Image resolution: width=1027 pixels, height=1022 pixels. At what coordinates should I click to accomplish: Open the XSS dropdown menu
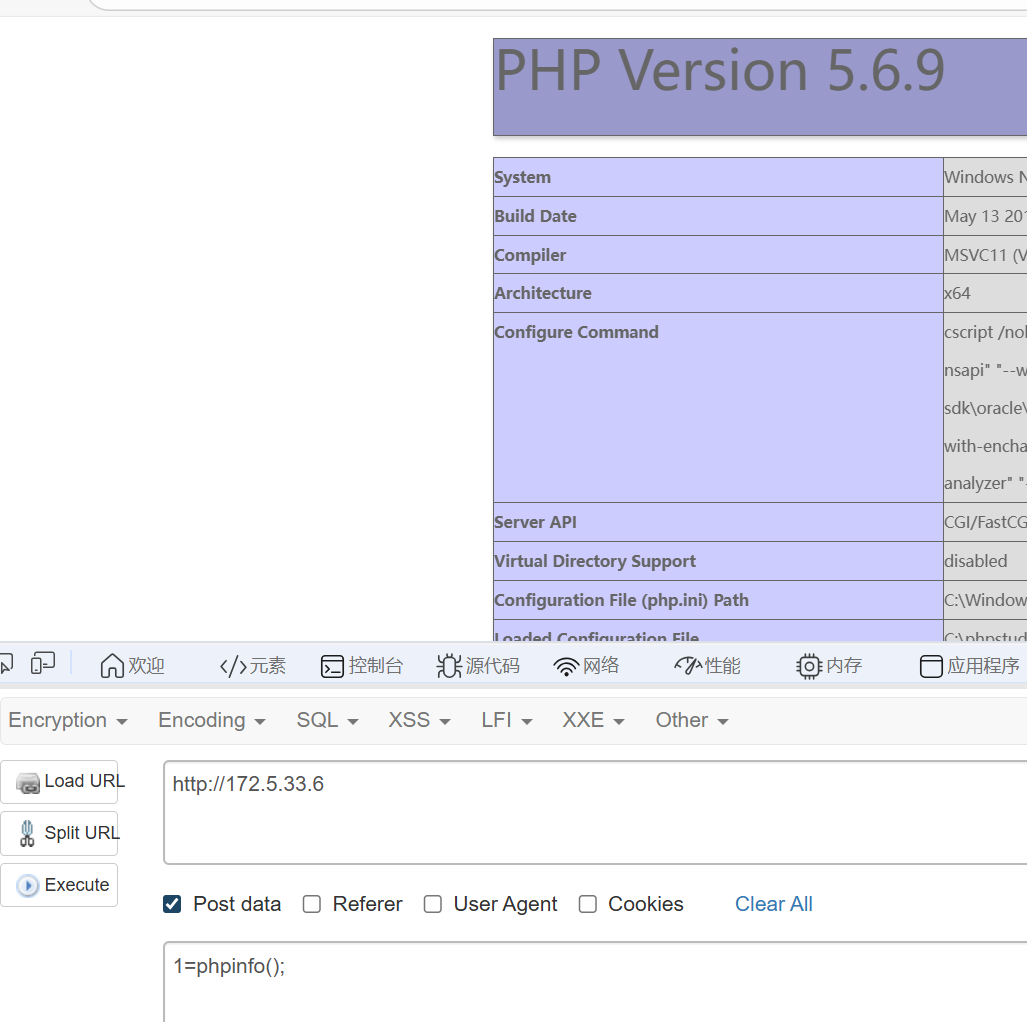(419, 720)
